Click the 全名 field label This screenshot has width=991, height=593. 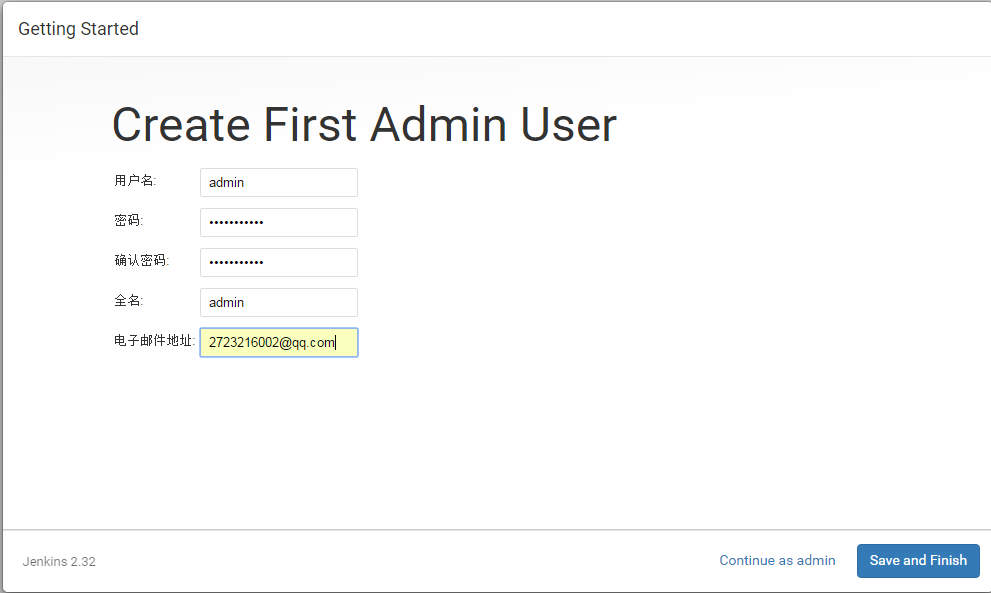[129, 301]
